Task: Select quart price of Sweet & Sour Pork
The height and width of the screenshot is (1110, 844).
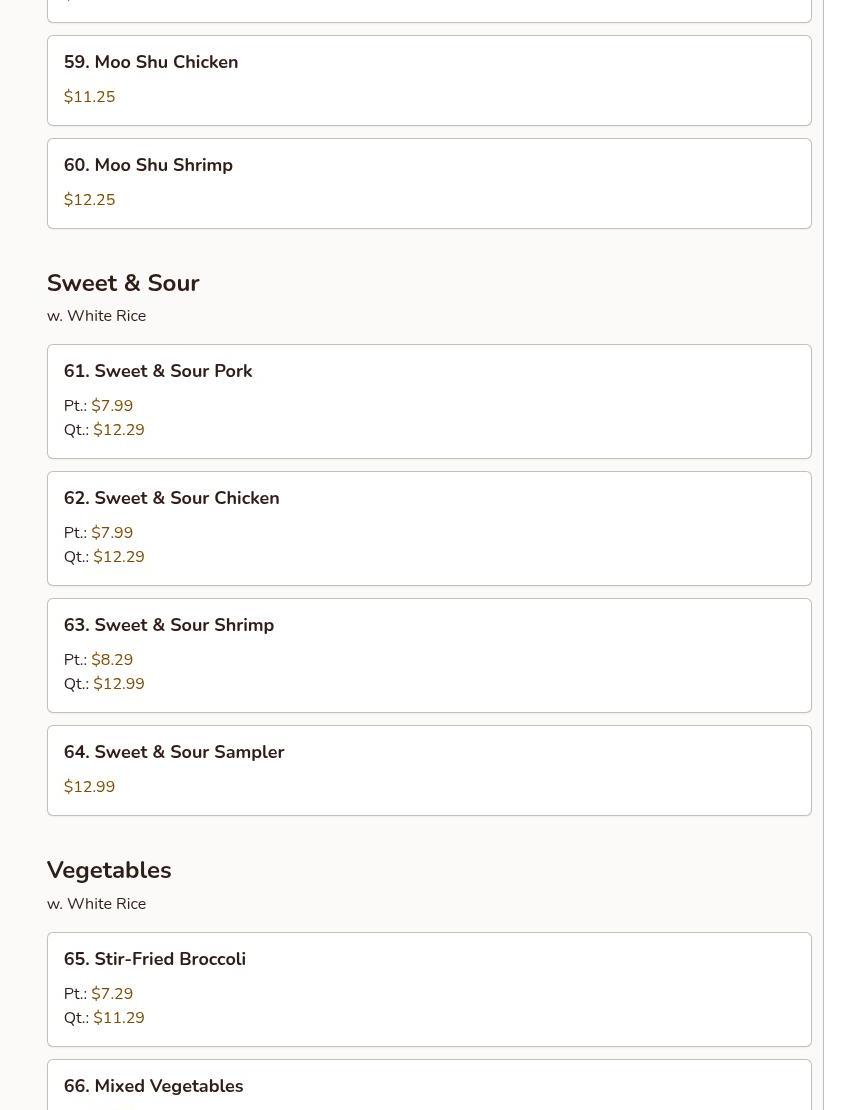Action: pos(119,430)
